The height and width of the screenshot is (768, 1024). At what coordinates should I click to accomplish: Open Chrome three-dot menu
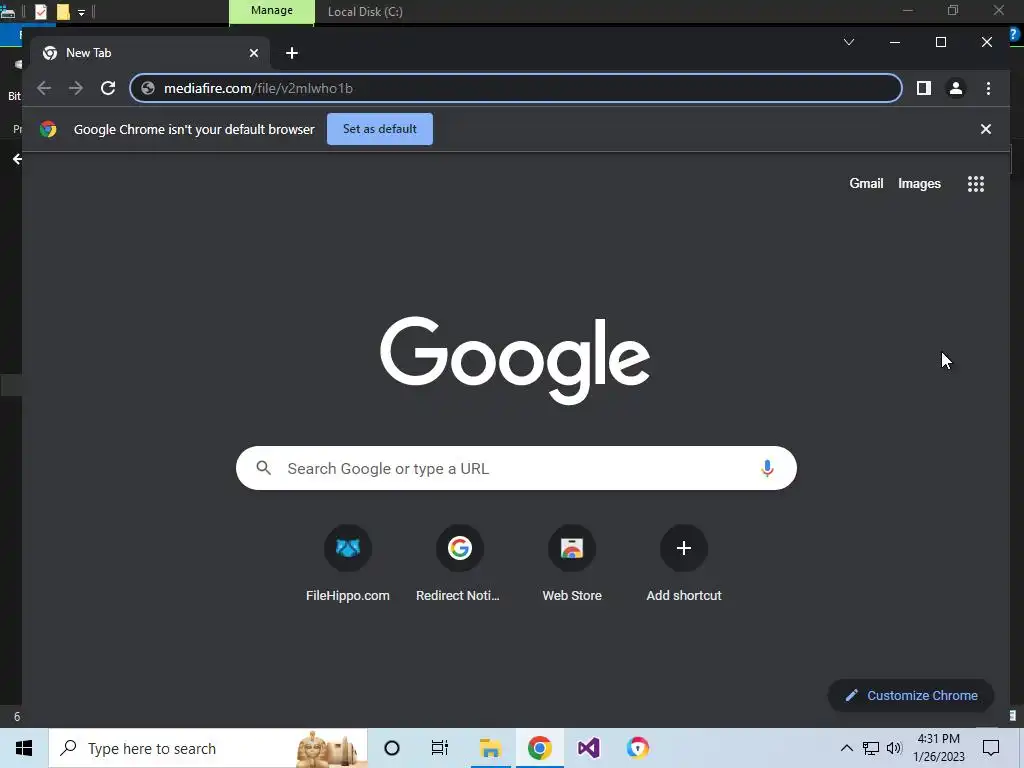pyautogui.click(x=988, y=88)
